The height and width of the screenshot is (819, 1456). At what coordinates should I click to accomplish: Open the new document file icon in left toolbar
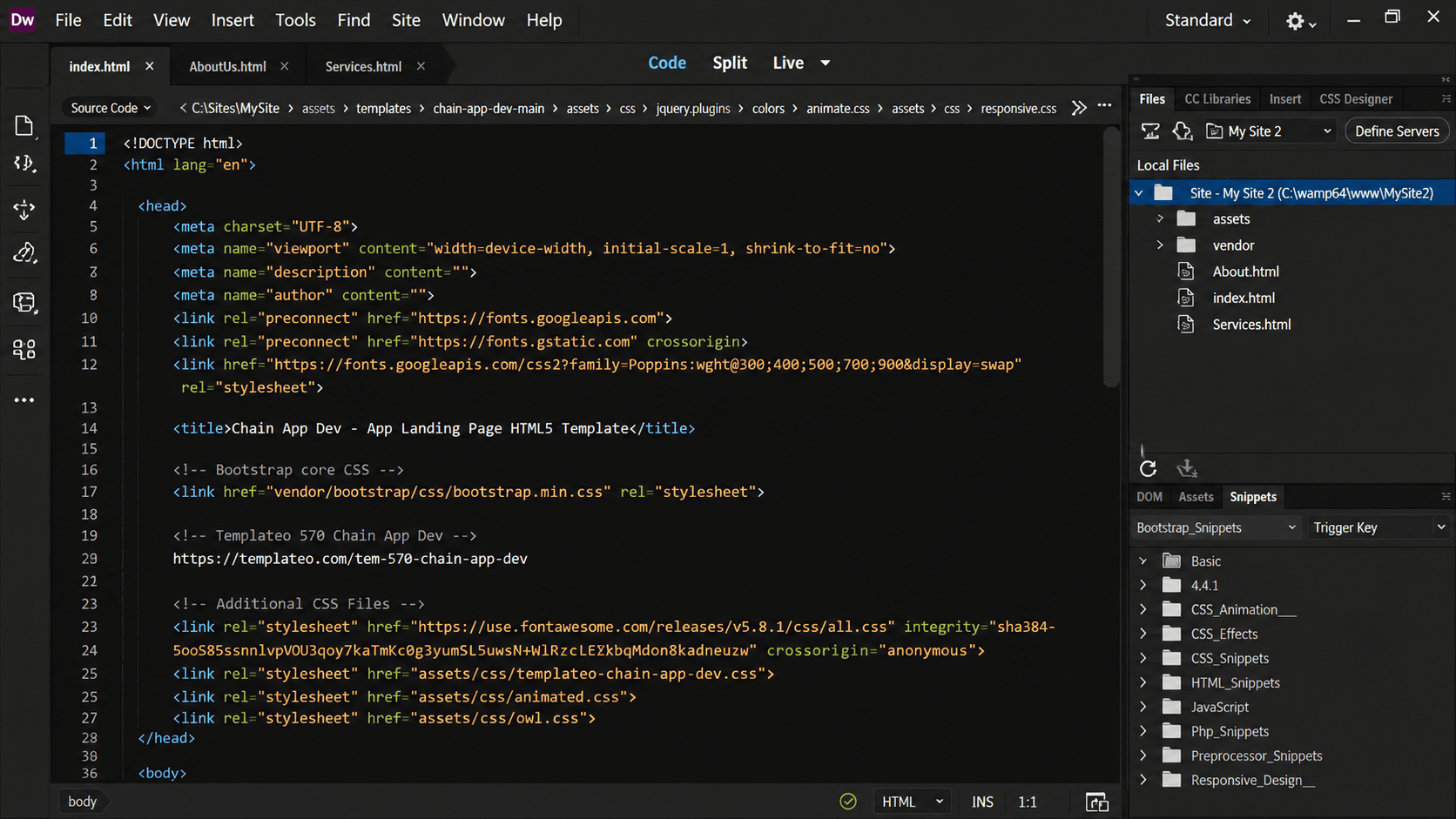pyautogui.click(x=24, y=126)
